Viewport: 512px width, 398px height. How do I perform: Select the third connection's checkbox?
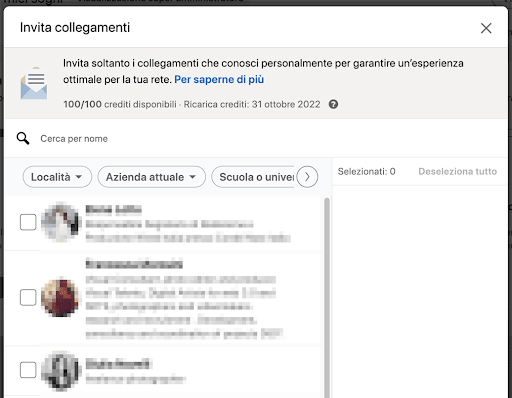click(28, 370)
